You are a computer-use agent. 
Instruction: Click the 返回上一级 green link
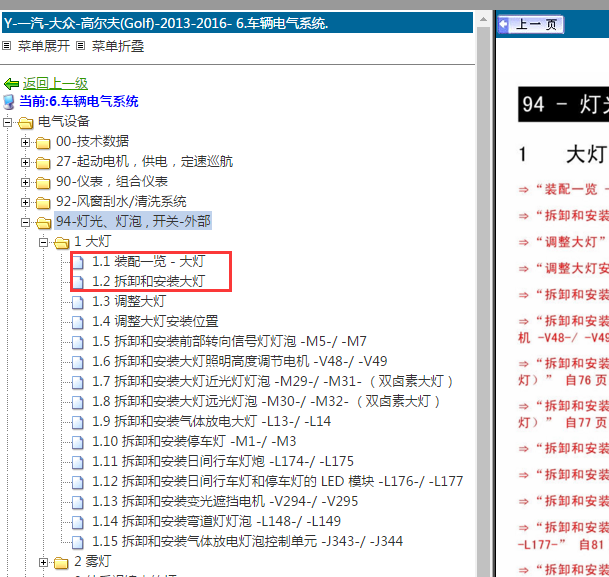coord(55,83)
